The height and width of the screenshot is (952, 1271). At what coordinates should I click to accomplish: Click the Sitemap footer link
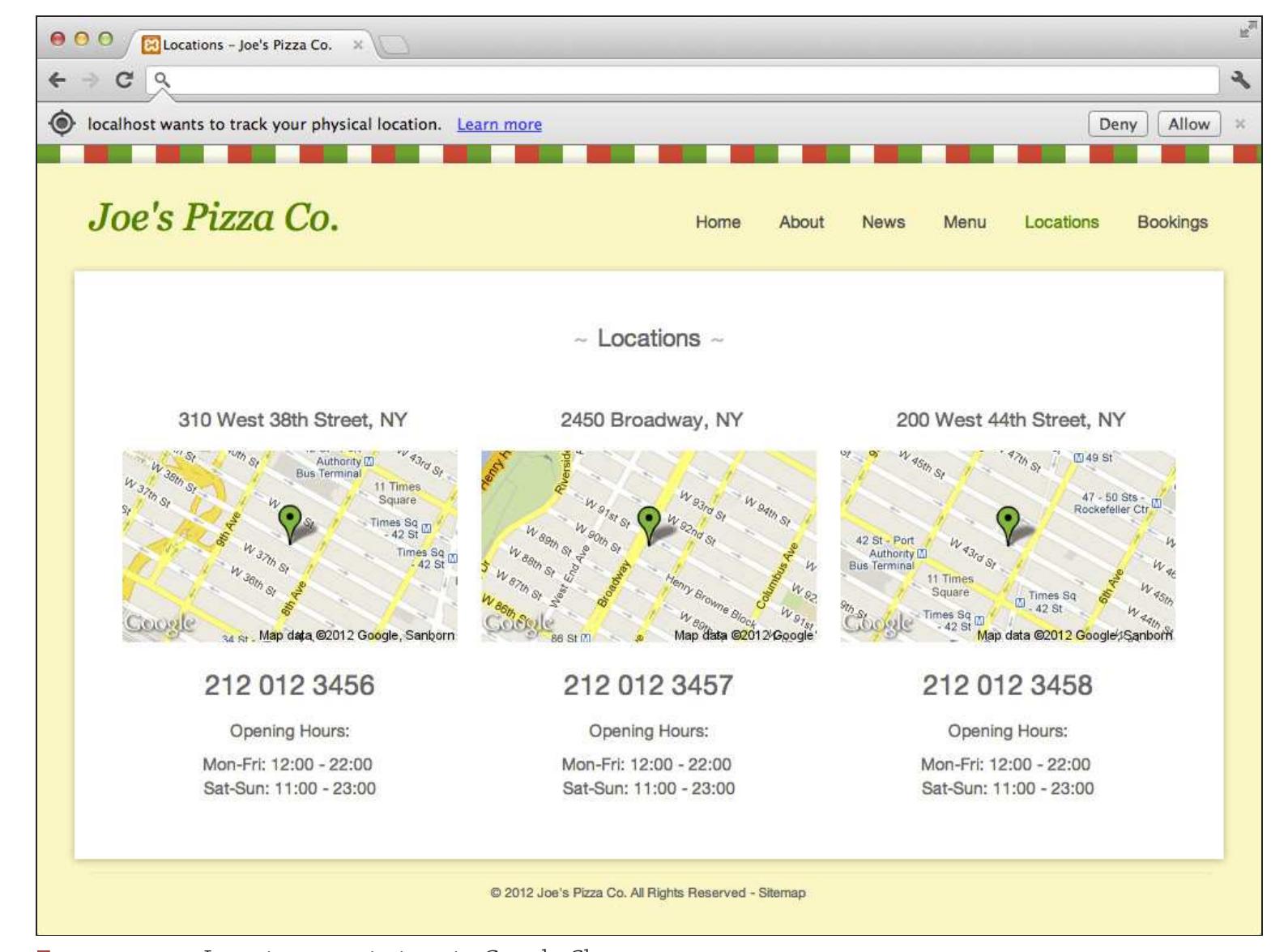click(782, 893)
